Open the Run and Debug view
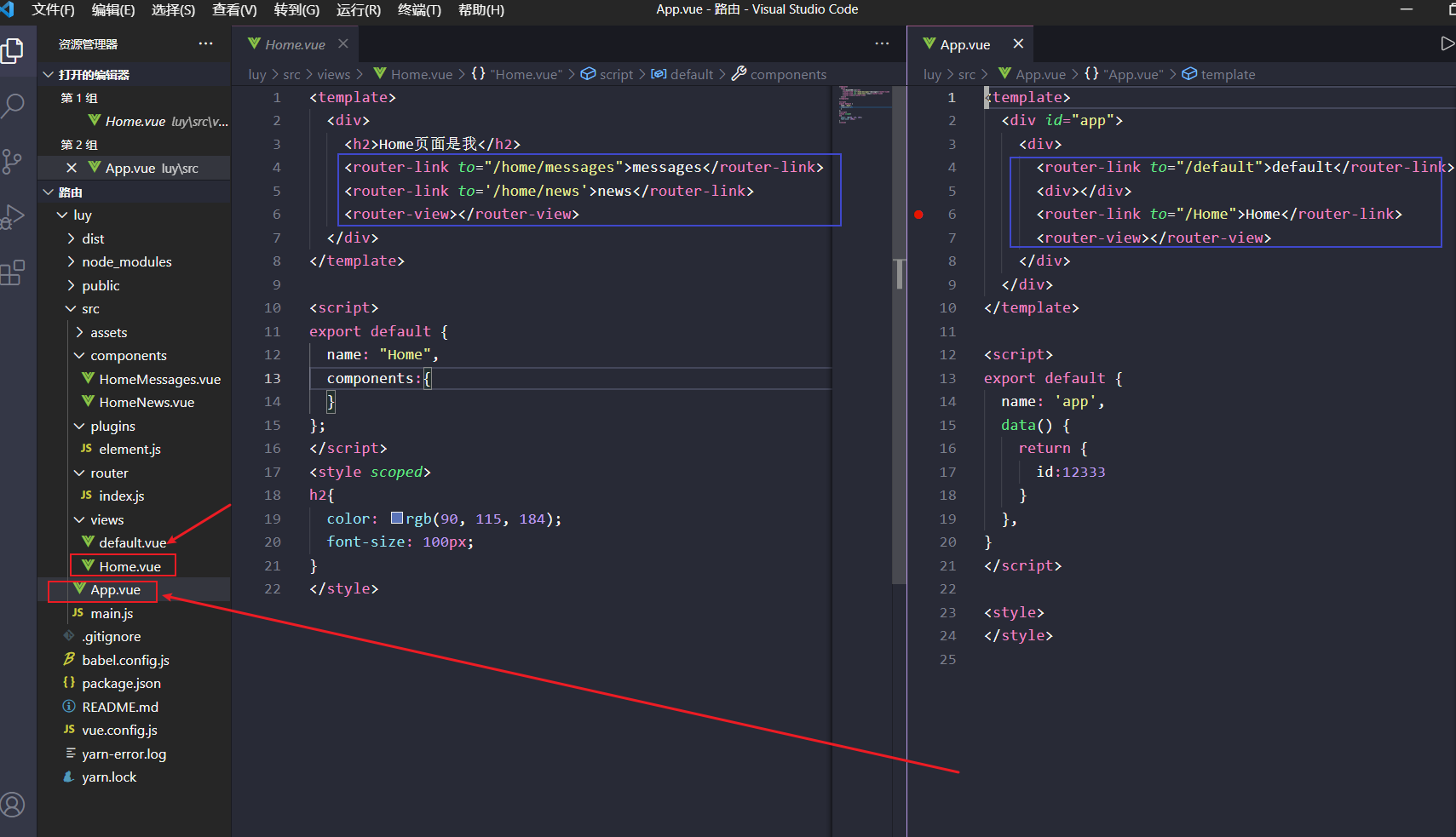Image resolution: width=1456 pixels, height=837 pixels. click(x=13, y=217)
